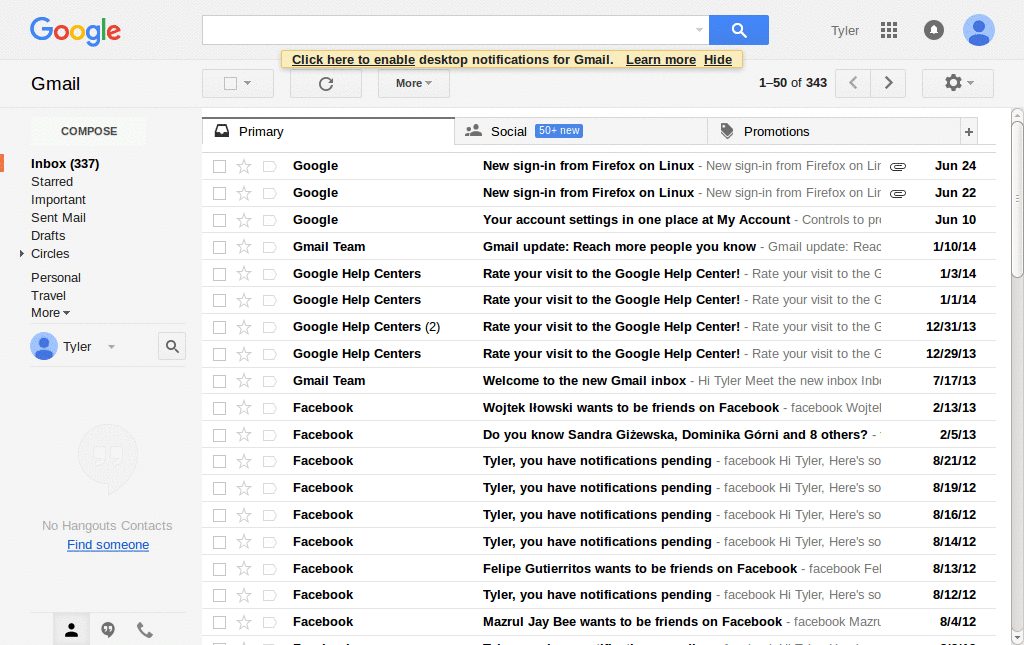Star the Mazrul Jay Bee Facebook email
Viewport: 1024px width, 645px height.
(244, 622)
